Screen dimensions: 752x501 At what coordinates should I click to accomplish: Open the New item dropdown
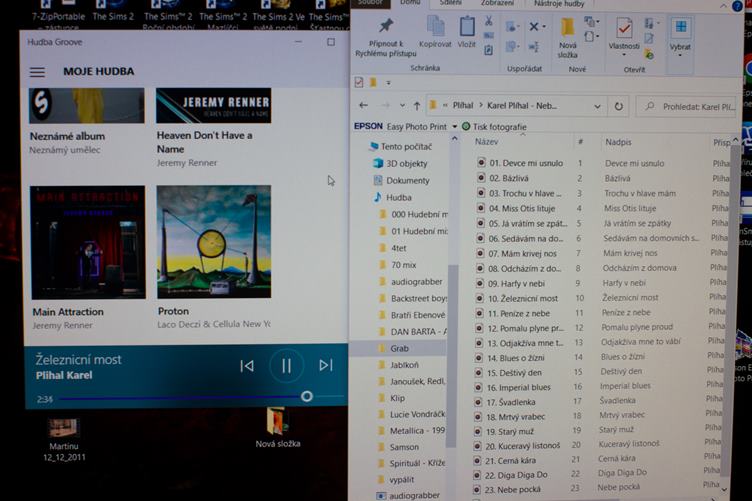click(x=591, y=22)
